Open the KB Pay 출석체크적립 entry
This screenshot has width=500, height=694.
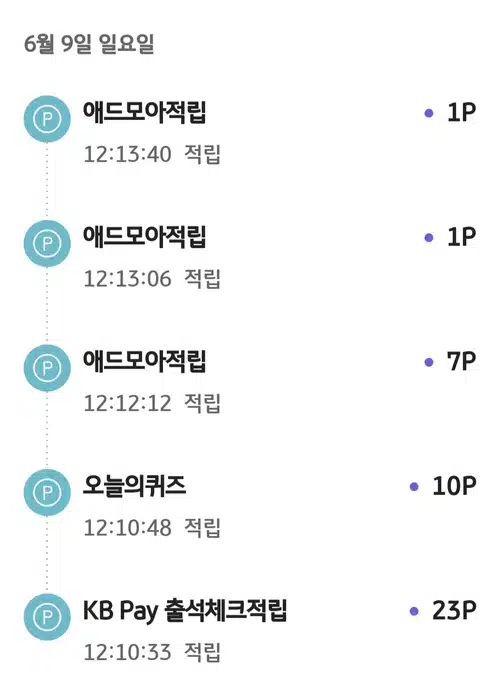pos(250,629)
